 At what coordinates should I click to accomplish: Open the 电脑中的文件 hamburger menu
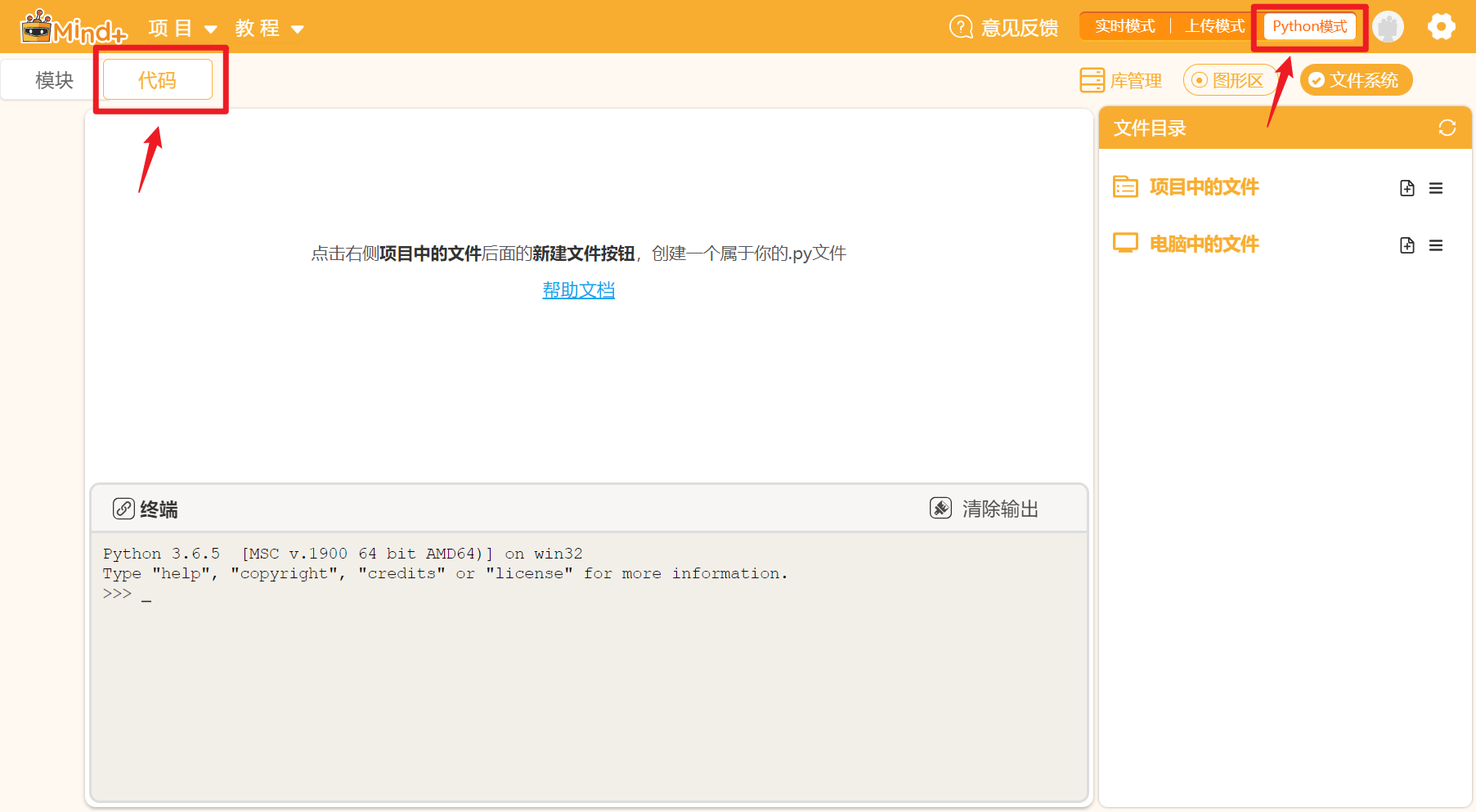tap(1436, 245)
